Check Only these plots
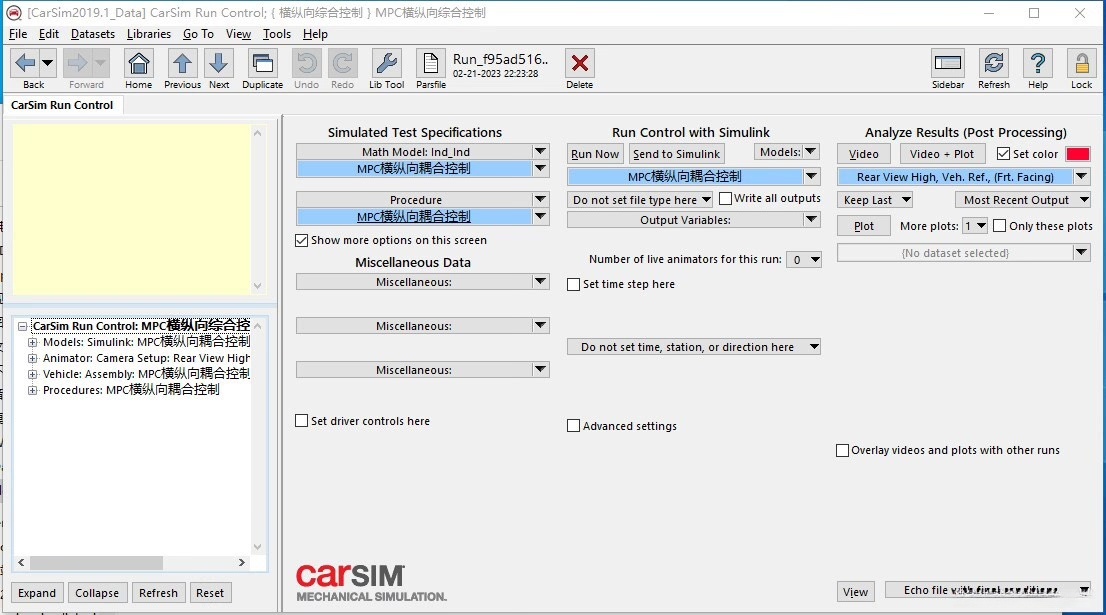Image resolution: width=1106 pixels, height=615 pixels. 999,226
